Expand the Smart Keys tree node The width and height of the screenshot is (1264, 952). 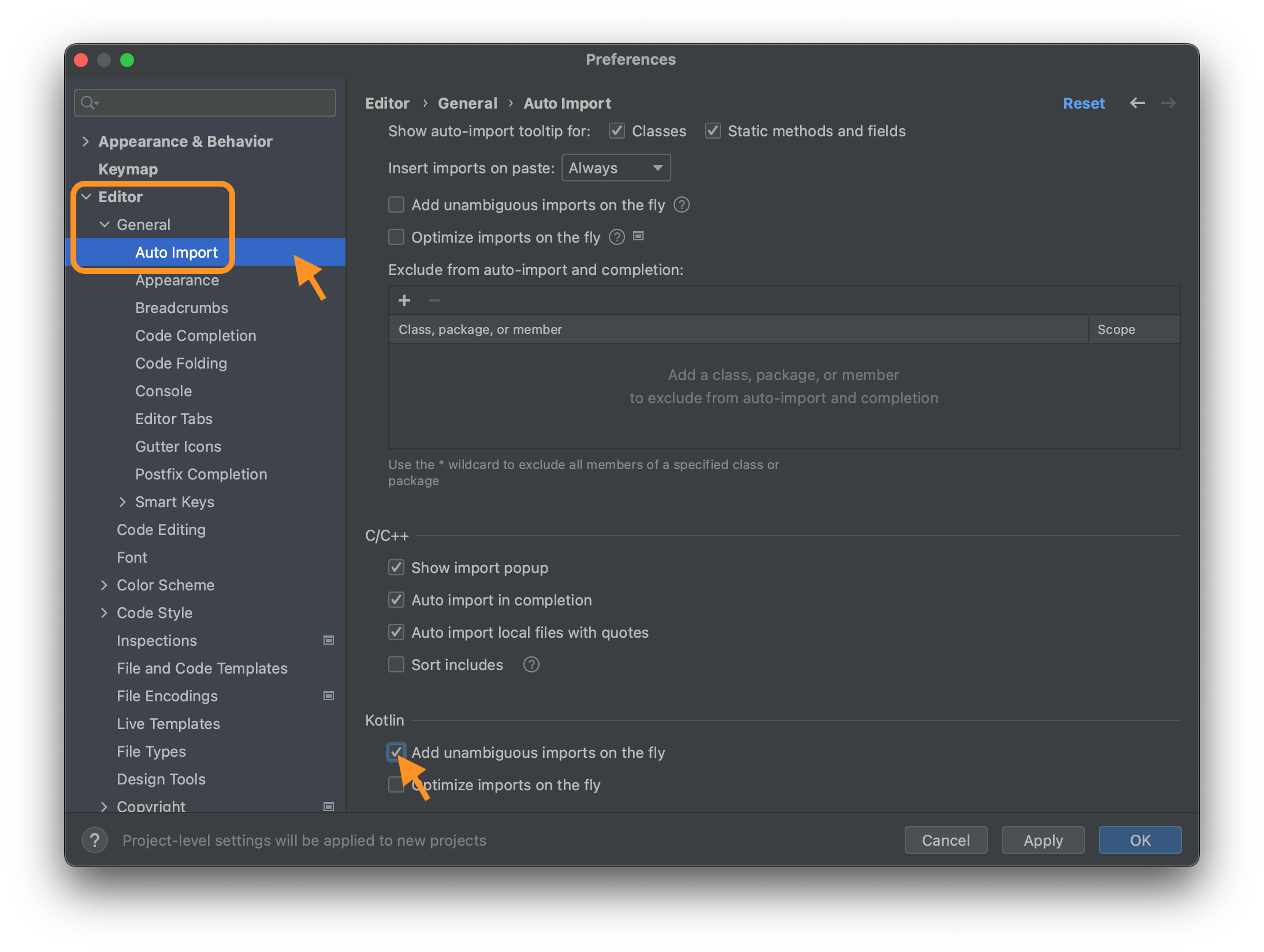pyautogui.click(x=122, y=502)
